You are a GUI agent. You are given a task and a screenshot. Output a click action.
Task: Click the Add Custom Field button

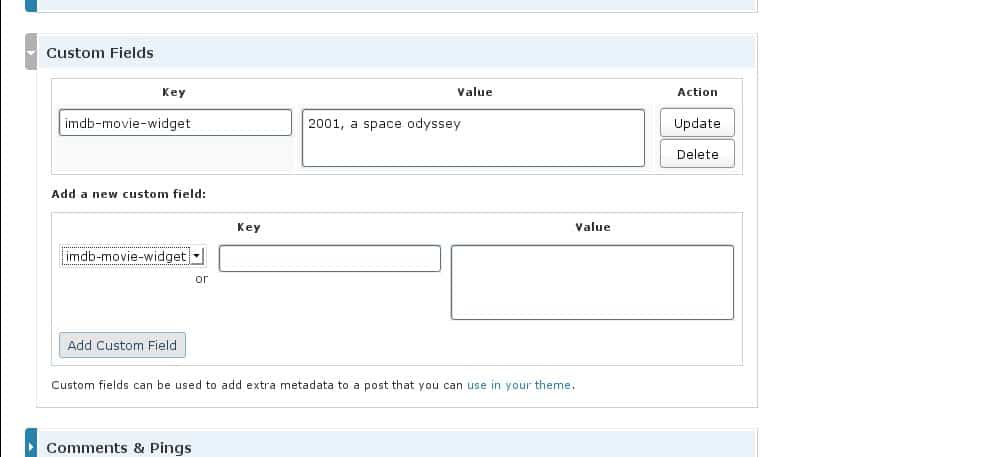[122, 345]
